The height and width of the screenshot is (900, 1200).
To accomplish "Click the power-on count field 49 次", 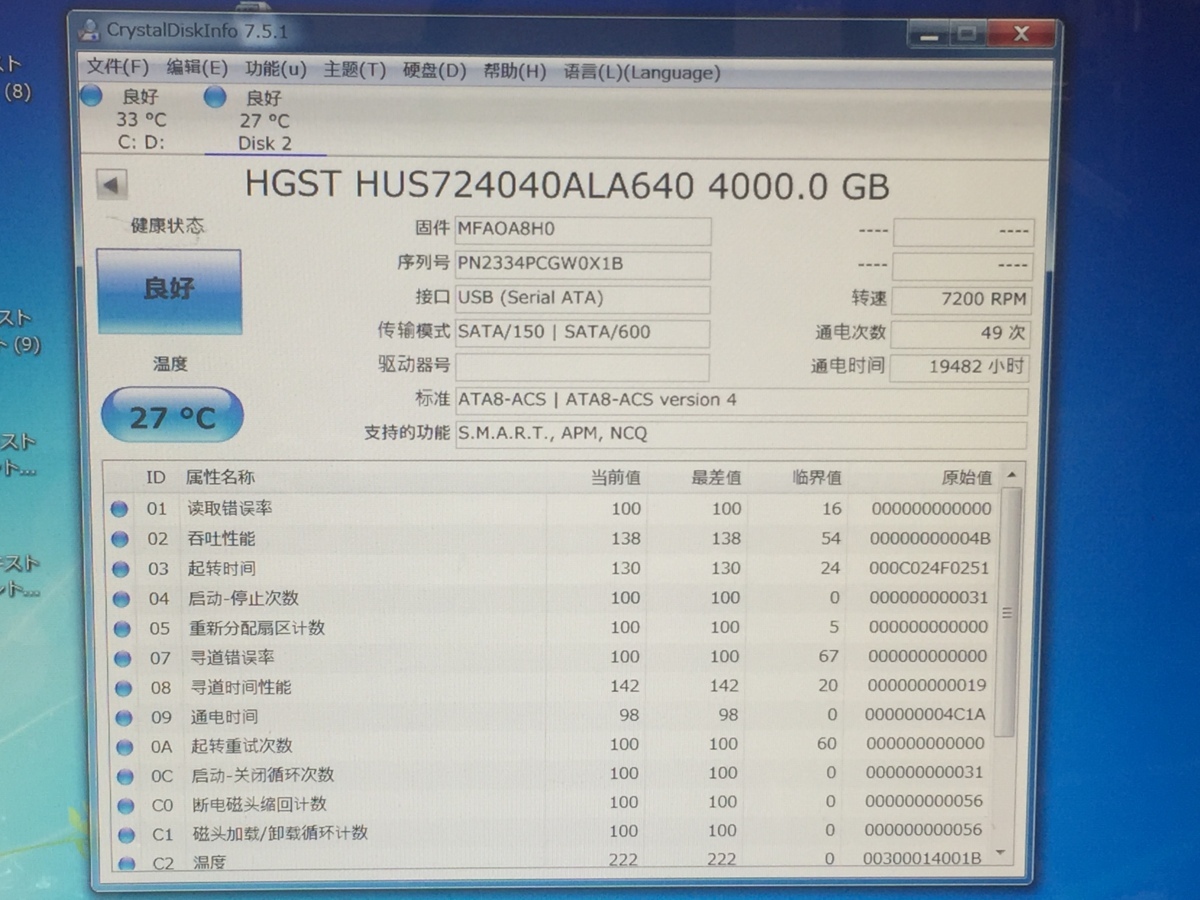I will [960, 334].
